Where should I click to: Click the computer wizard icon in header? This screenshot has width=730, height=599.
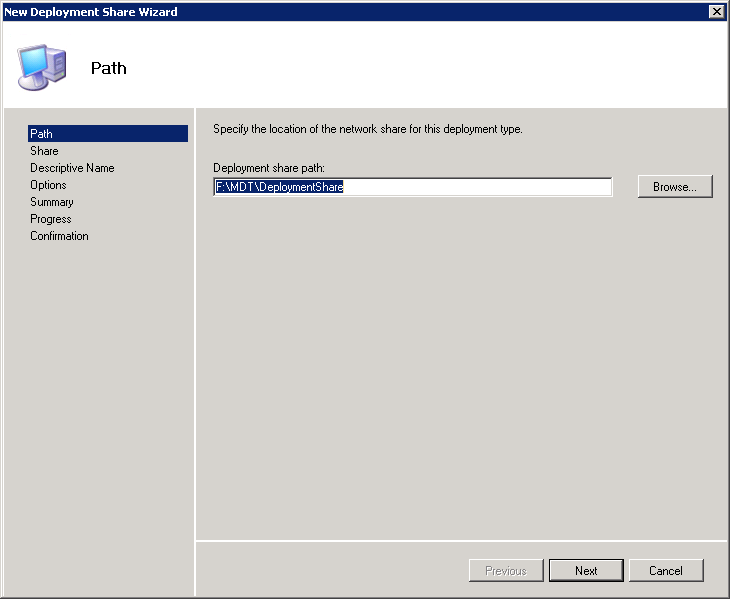point(42,66)
